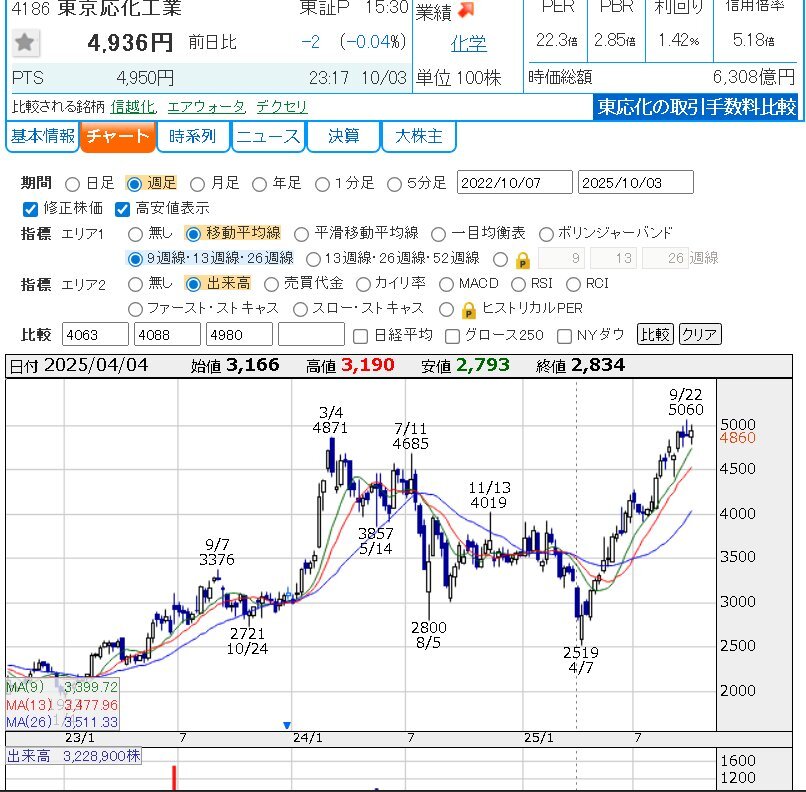Select the 日足 period radio button
Screen dimensions: 806x792
[x=72, y=184]
